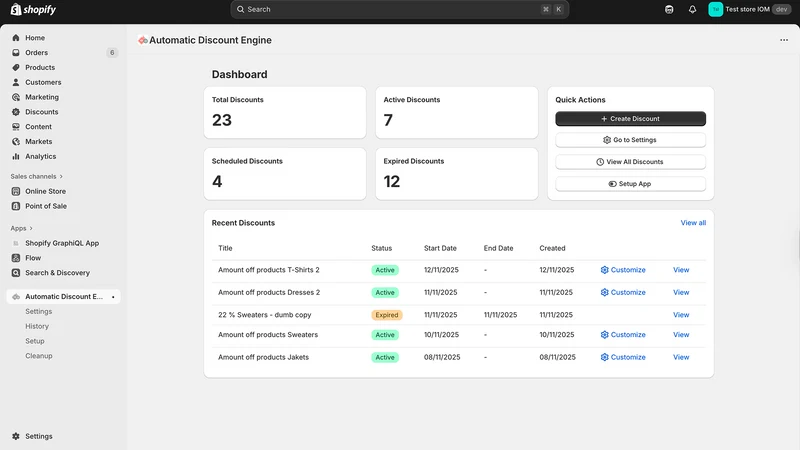View Amount off products Sweaters discount
Image resolution: width=800 pixels, height=450 pixels.
pos(681,335)
